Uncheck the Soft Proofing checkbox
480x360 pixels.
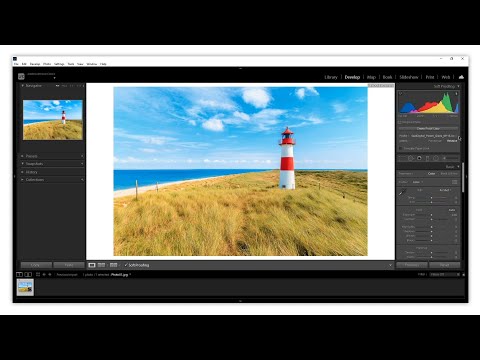126,265
